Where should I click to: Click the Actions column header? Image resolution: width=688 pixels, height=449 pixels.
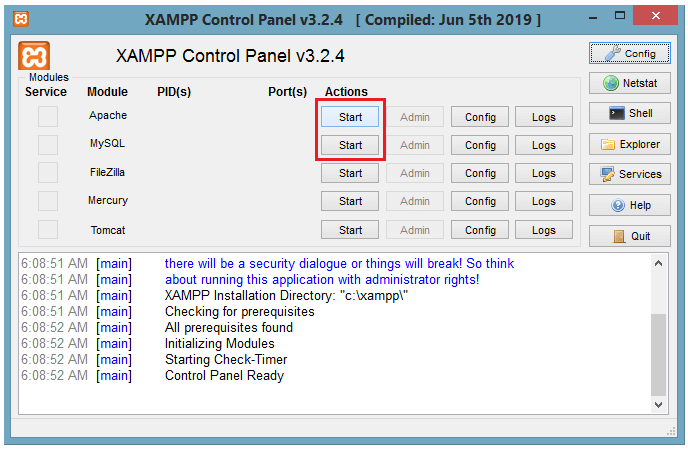coord(346,92)
